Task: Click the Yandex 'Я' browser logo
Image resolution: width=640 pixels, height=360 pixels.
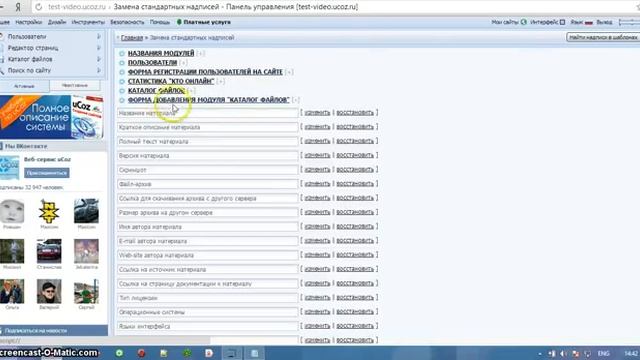Action: pos(18,7)
